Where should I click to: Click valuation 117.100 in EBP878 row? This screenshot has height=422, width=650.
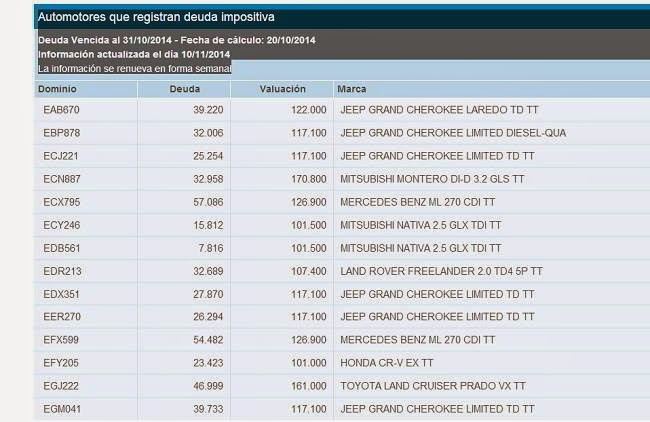point(308,133)
